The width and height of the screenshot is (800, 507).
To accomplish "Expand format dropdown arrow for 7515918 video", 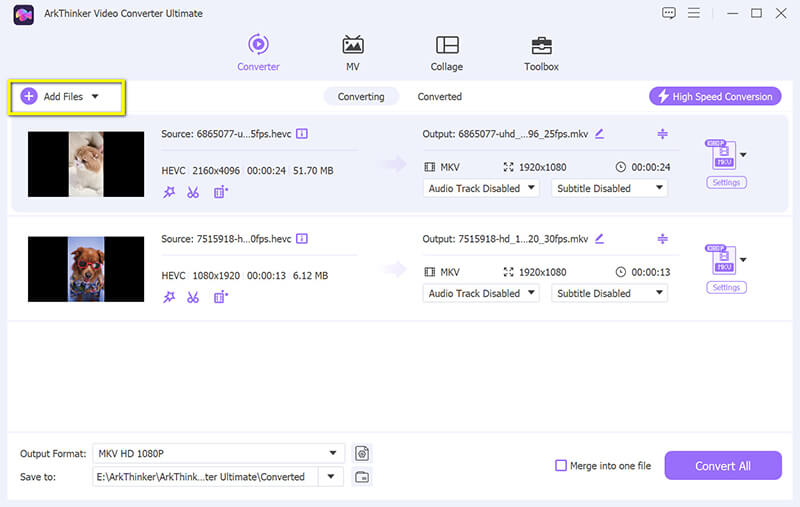I will coord(743,260).
